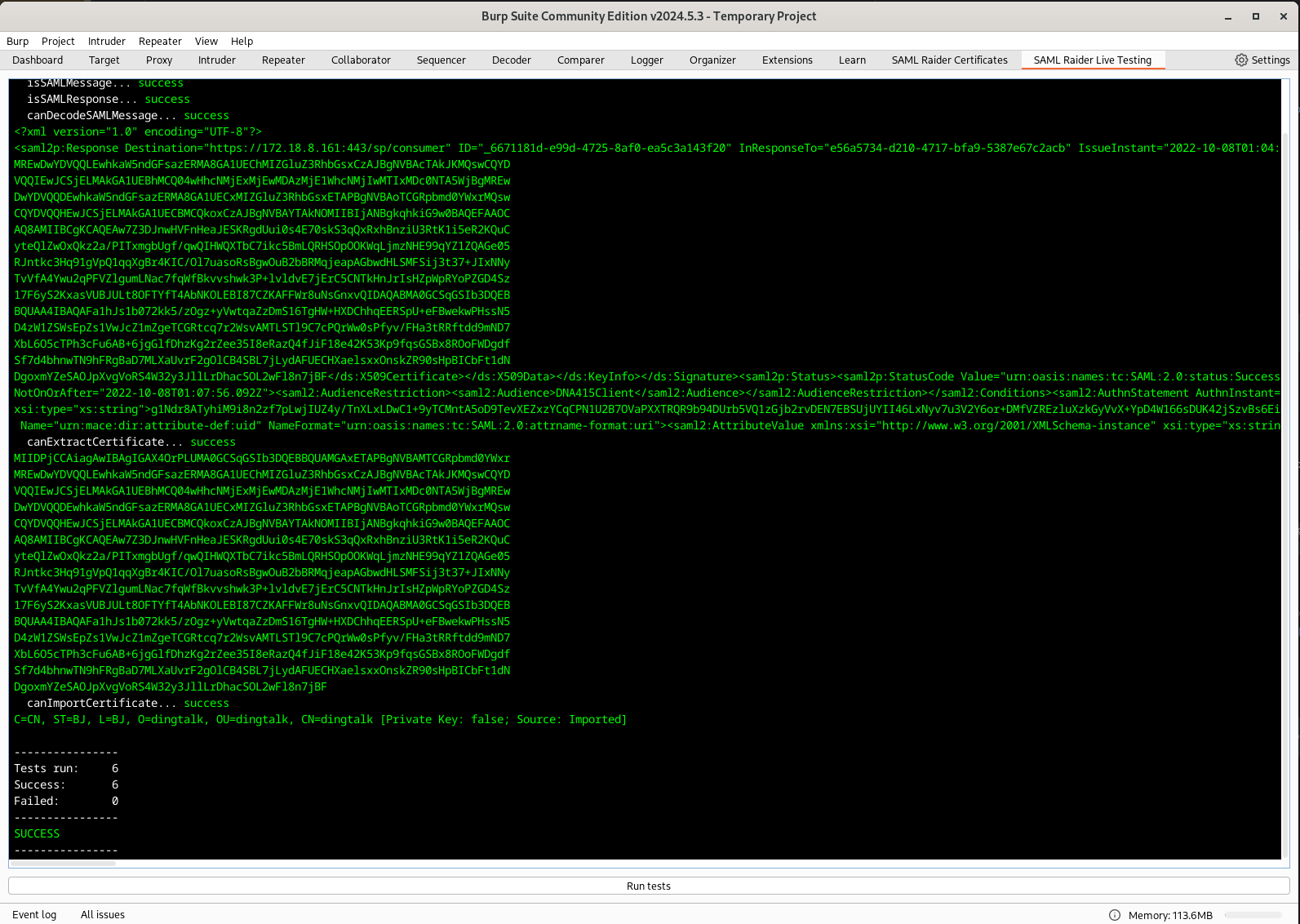Show the Organizer tab
This screenshot has width=1300, height=924.
tap(712, 60)
